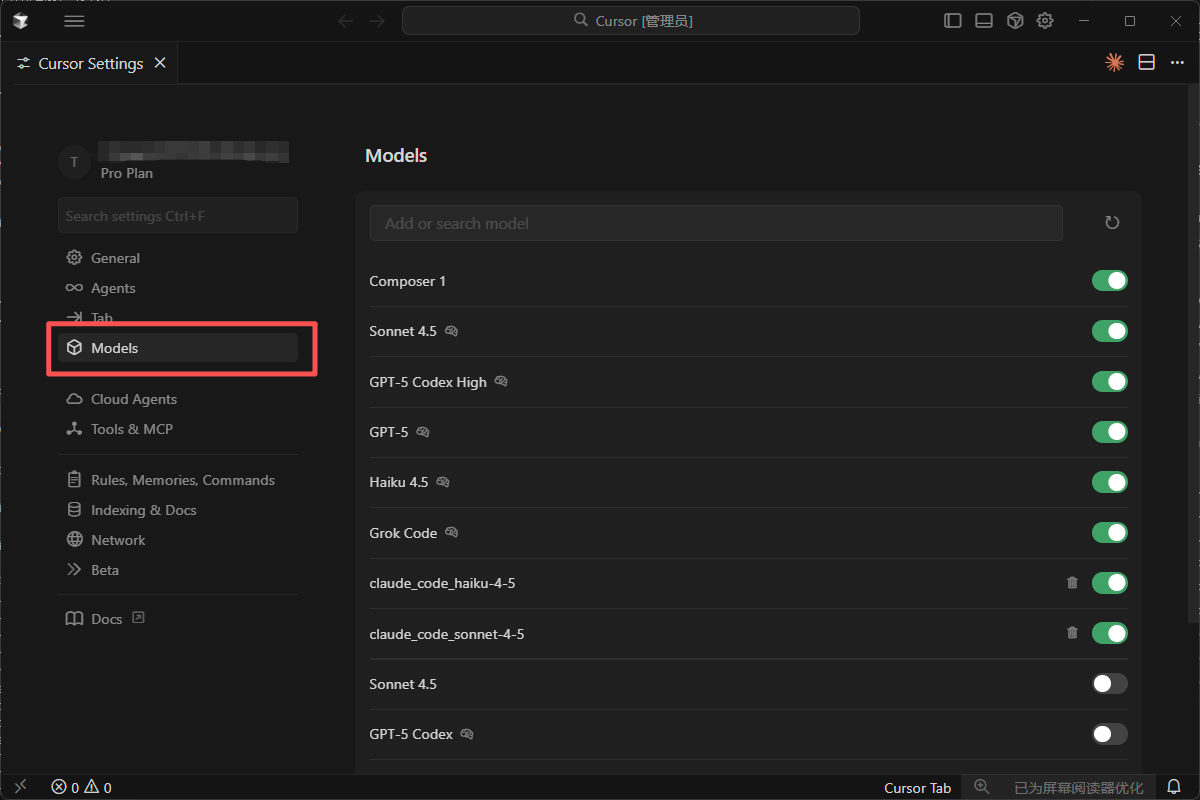Toggle the bottom panel layout icon

984,21
